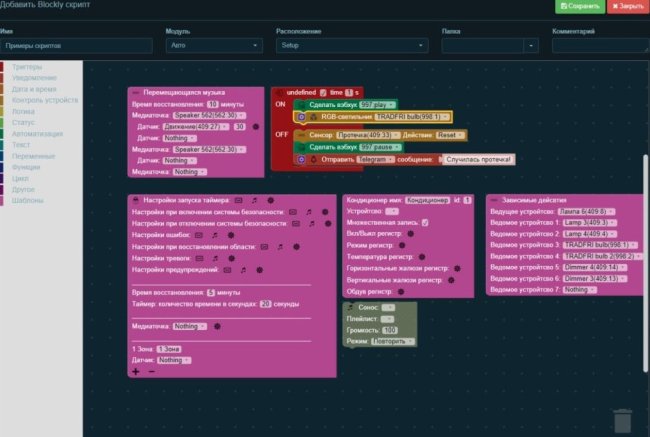This screenshot has height=437, width=650.
Task: Open the Расположение dropdown showing Setup
Action: (x=353, y=46)
